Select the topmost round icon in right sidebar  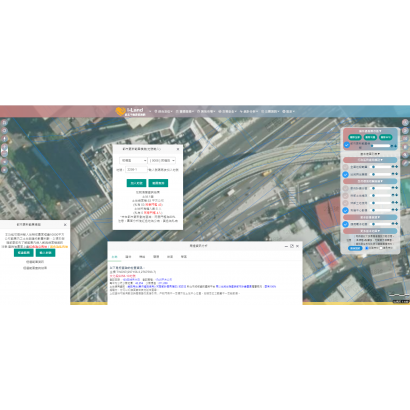[405, 123]
